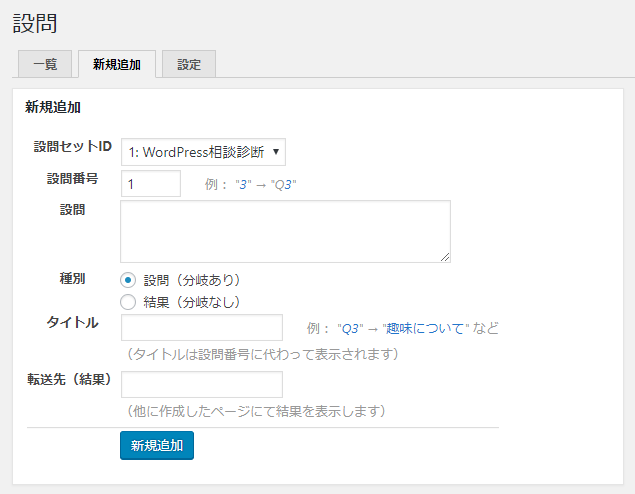Choose the 結果（分岐なし） radio option
This screenshot has height=494, width=635.
pyautogui.click(x=127, y=301)
